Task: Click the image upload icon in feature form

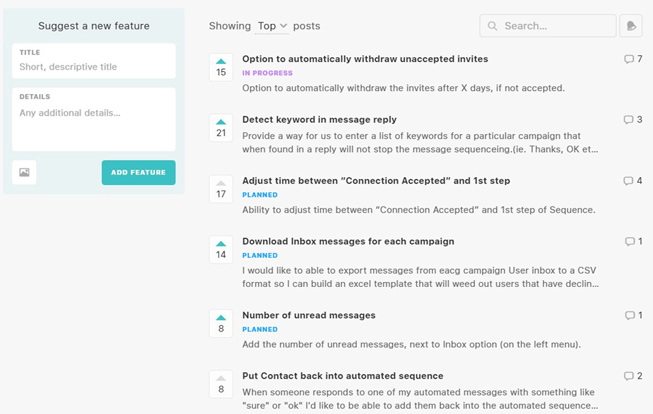Action: coord(24,172)
